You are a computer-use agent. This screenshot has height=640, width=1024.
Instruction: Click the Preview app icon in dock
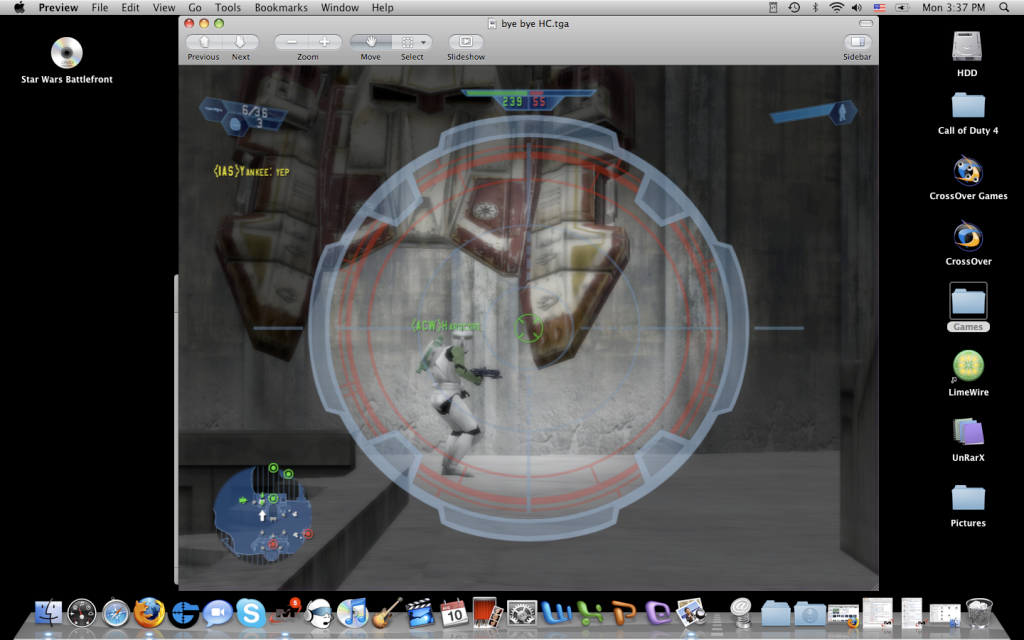(691, 613)
